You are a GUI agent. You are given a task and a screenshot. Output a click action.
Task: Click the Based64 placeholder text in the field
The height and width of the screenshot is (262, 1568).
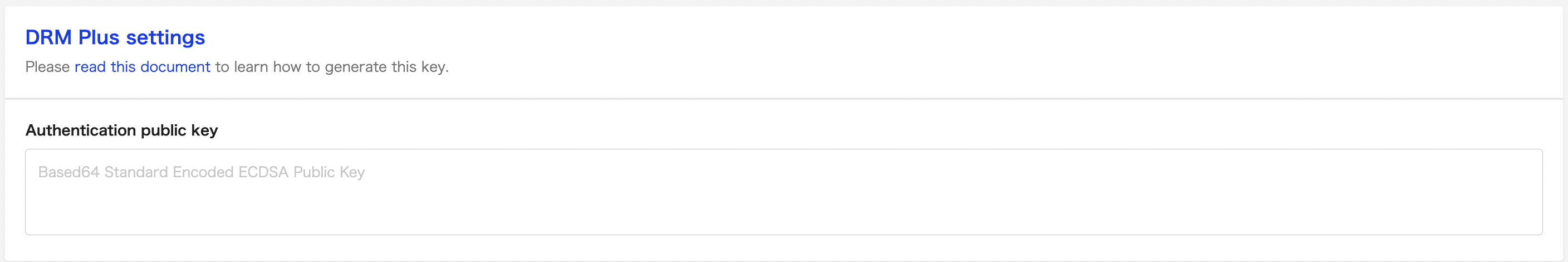coord(201,172)
